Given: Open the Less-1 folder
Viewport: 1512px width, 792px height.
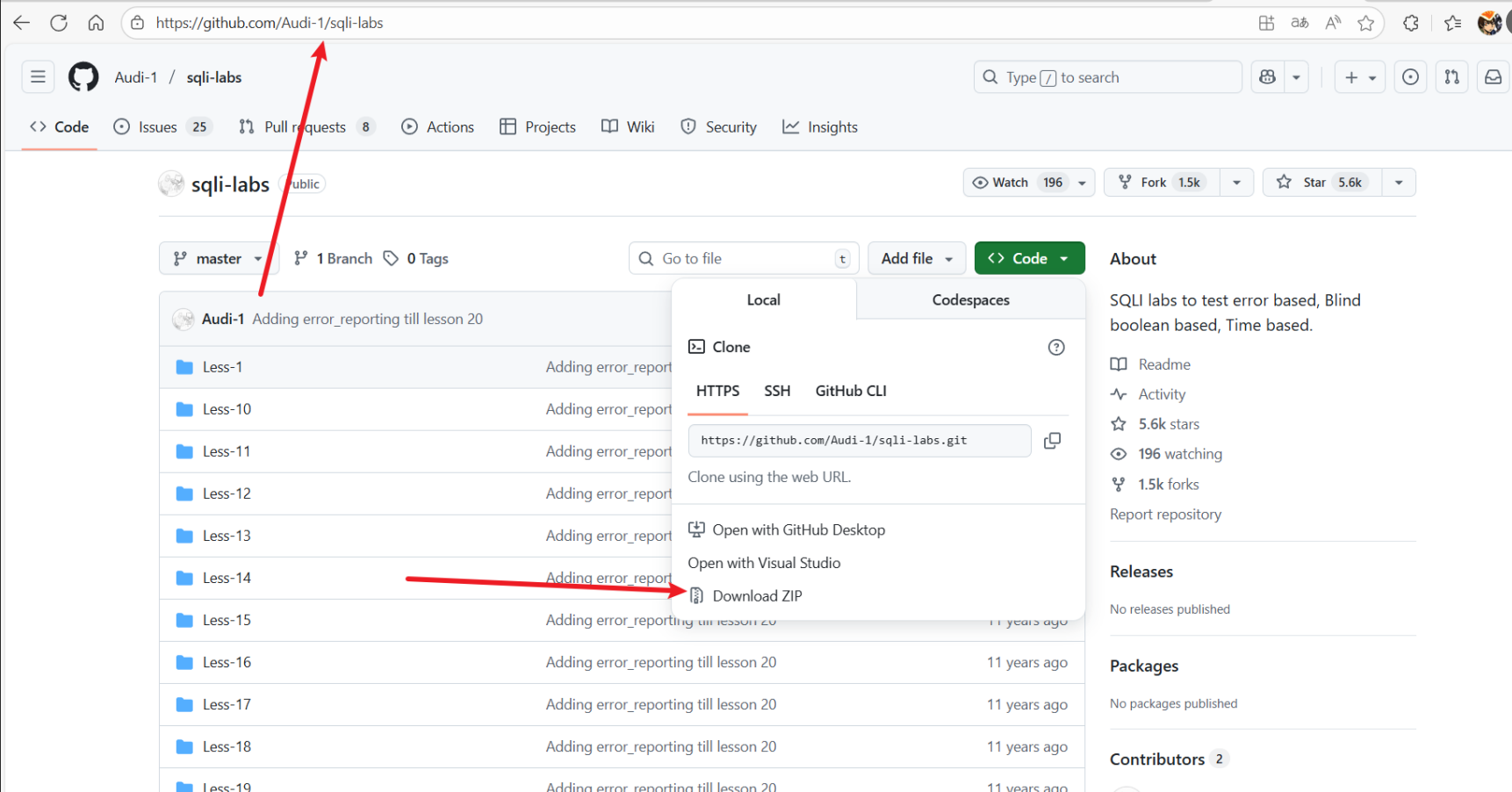Looking at the screenshot, I should (222, 367).
